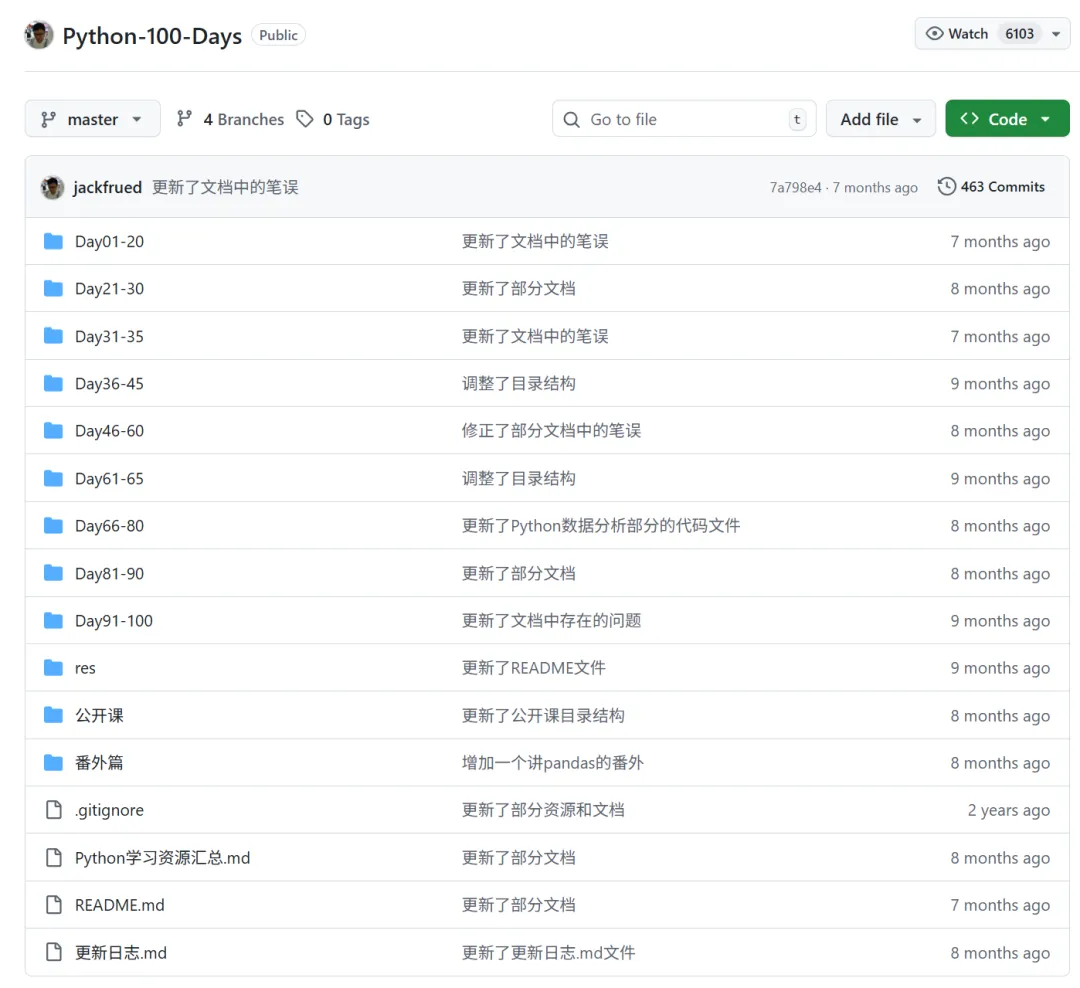Click the t keyboard shortcut hint

pyautogui.click(x=797, y=119)
